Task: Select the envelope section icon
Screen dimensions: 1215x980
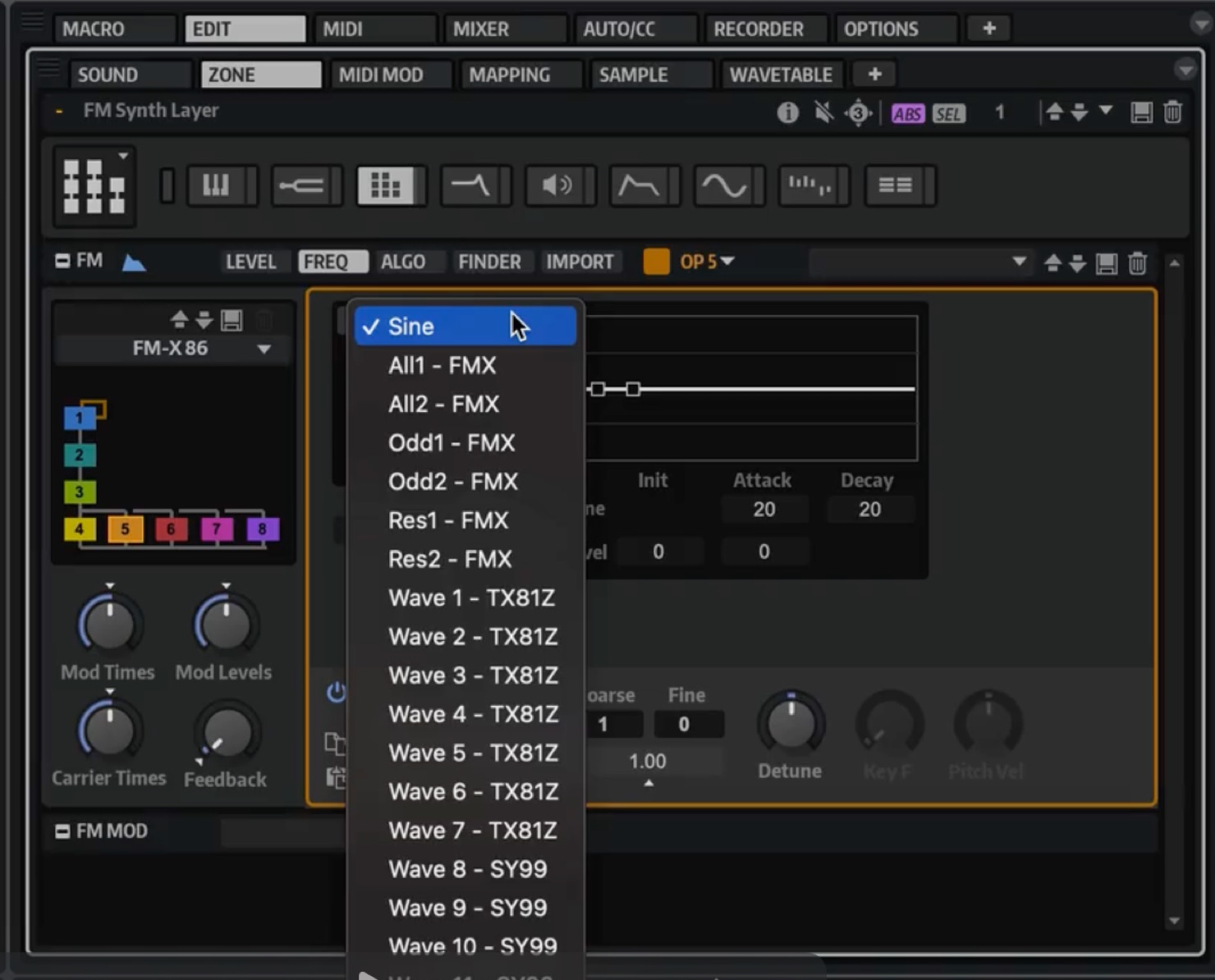Action: point(638,185)
